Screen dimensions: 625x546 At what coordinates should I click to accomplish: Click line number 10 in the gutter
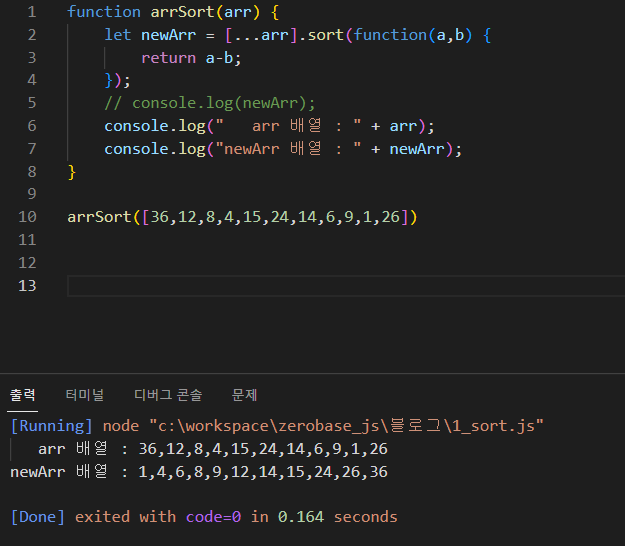(x=28, y=217)
